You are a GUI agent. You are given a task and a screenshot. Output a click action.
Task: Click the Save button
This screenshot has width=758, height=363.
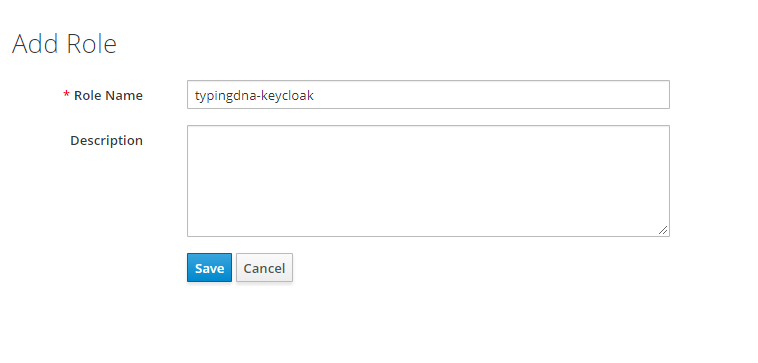click(x=209, y=268)
